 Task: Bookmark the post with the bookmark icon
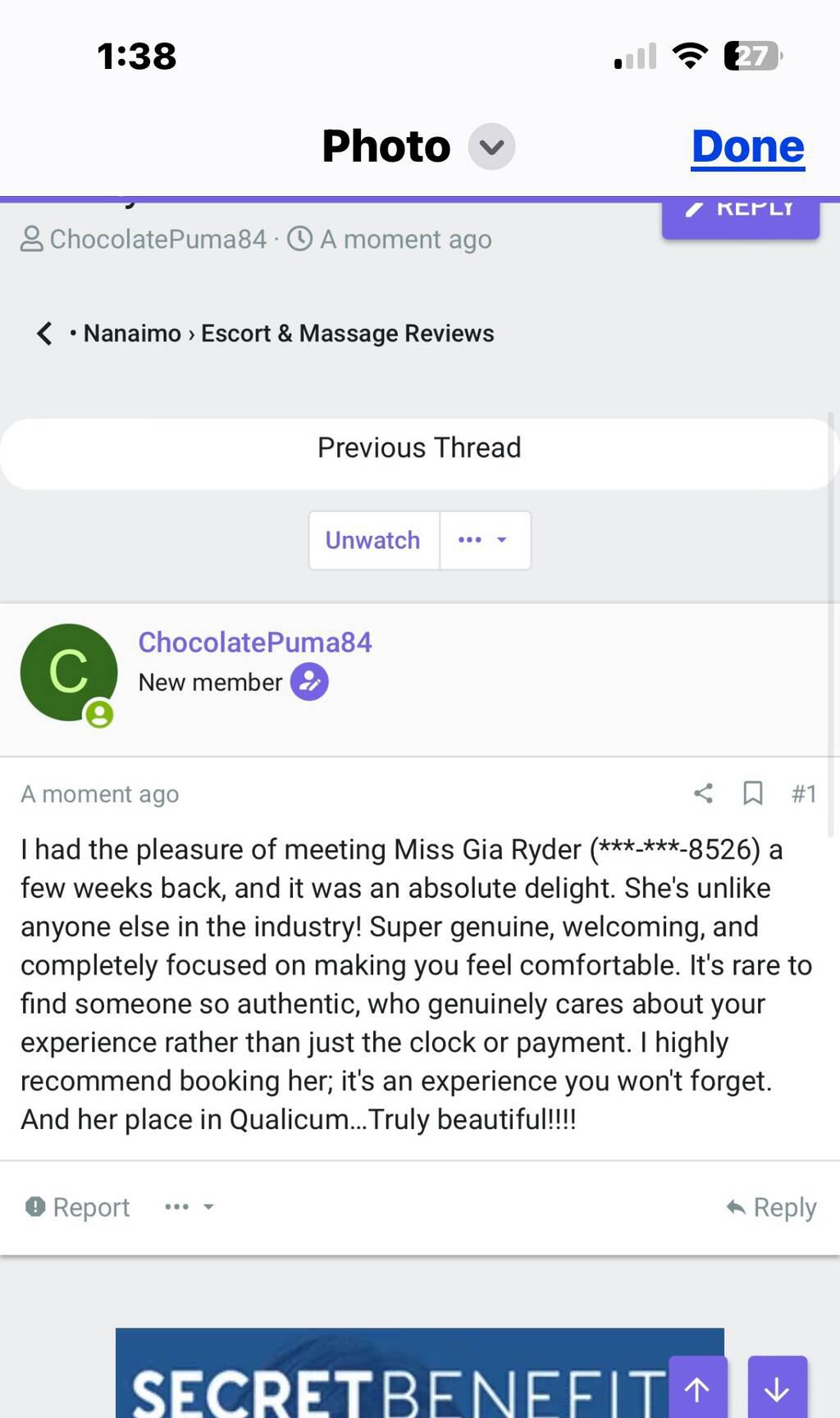[x=752, y=793]
